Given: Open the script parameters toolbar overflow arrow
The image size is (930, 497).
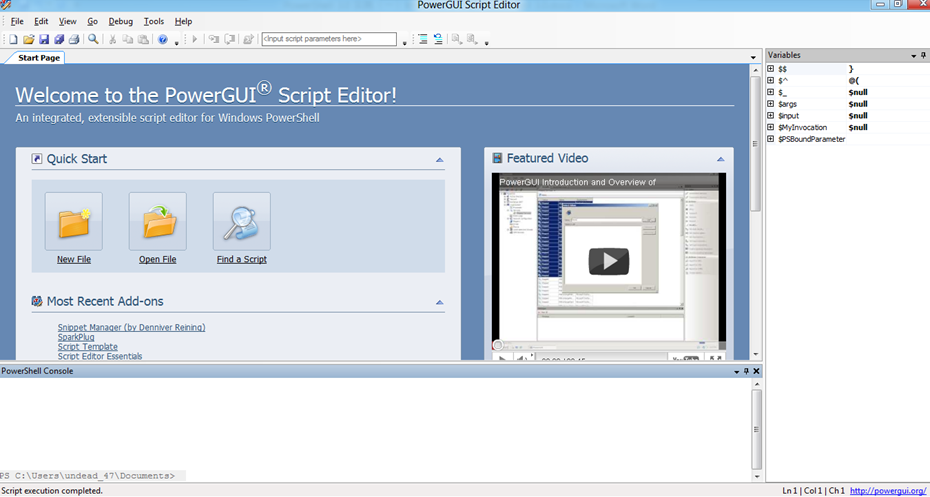Looking at the screenshot, I should [x=405, y=43].
